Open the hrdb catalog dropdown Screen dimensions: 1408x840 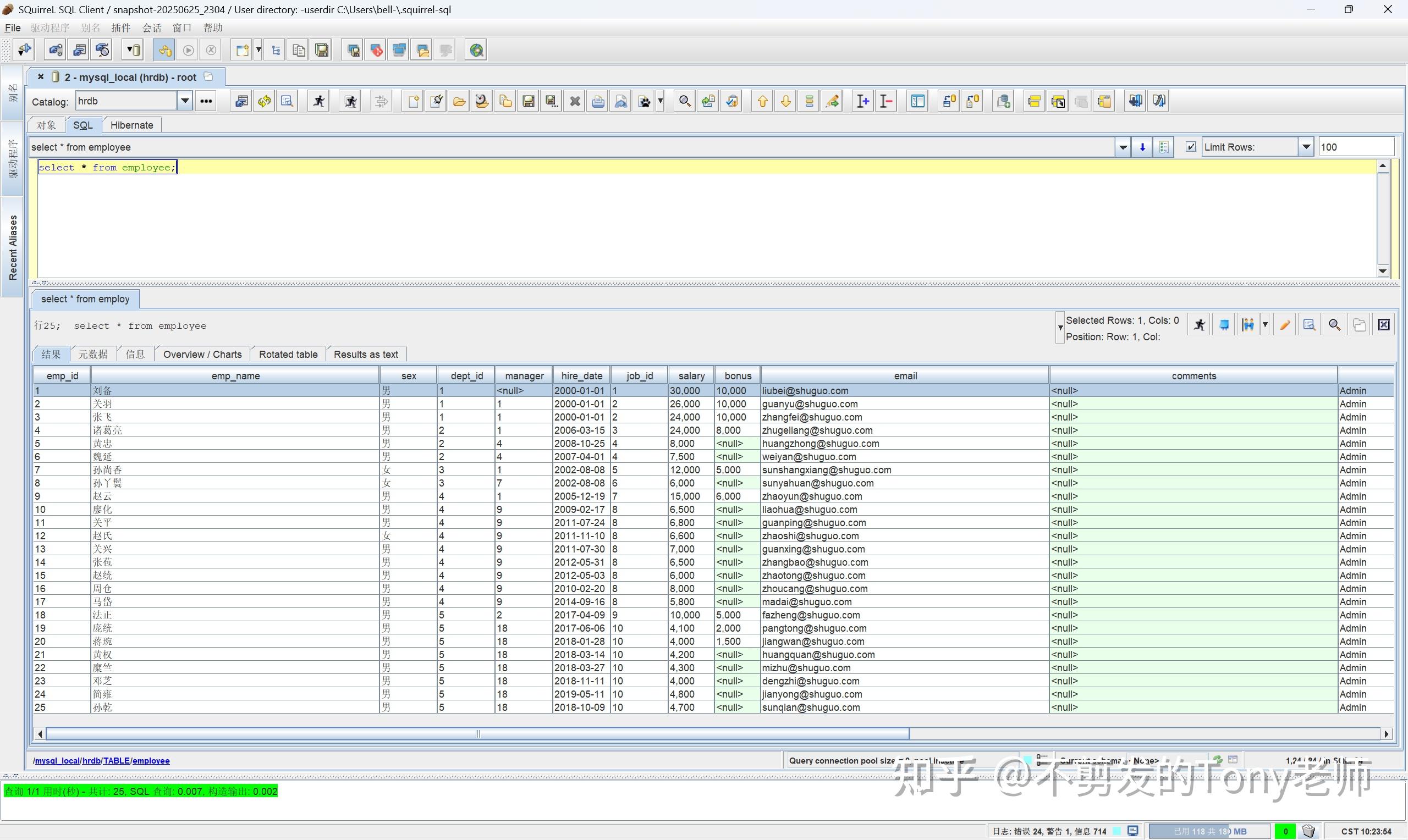pyautogui.click(x=185, y=100)
